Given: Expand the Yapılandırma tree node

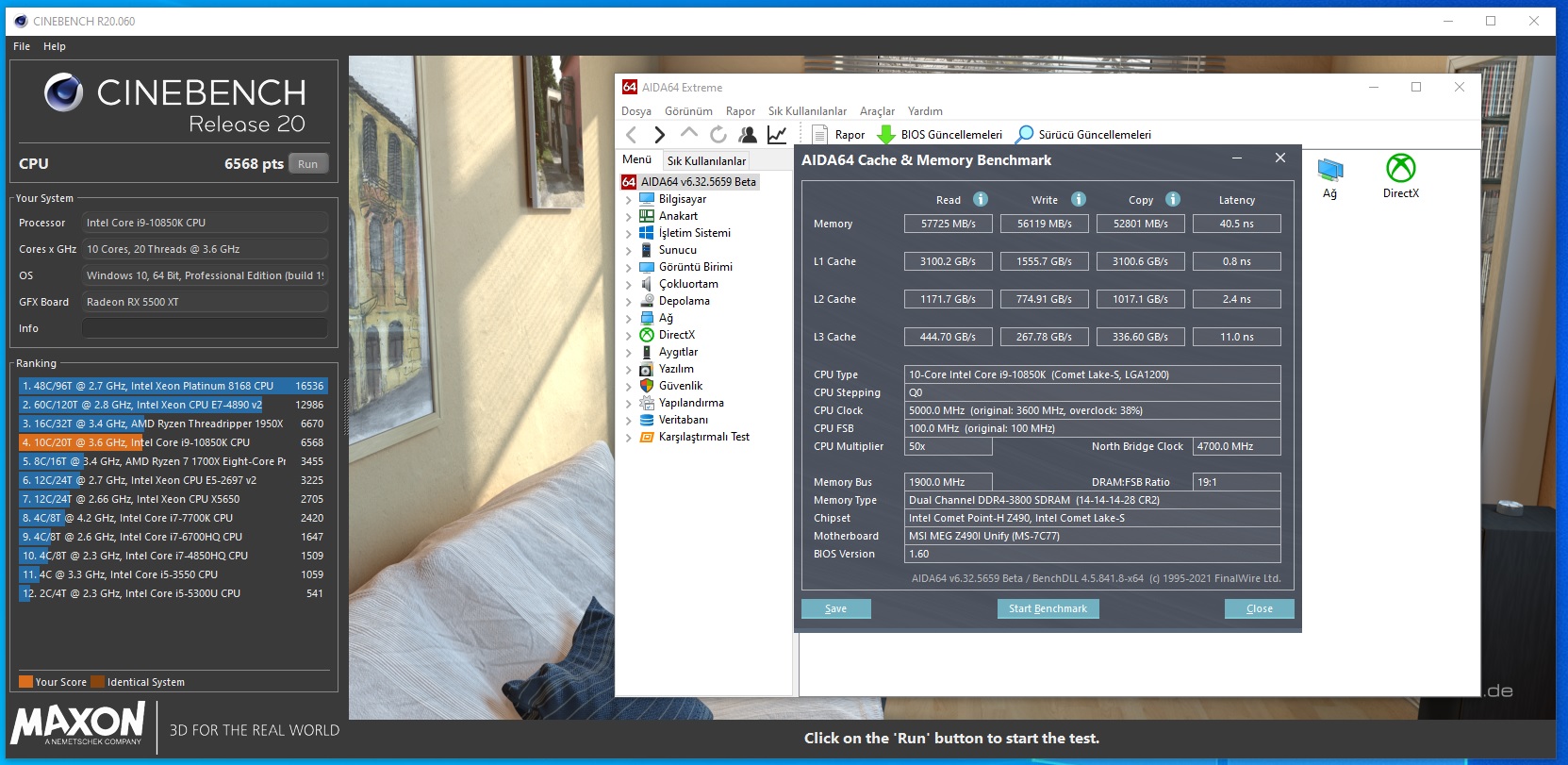Looking at the screenshot, I should point(629,404).
